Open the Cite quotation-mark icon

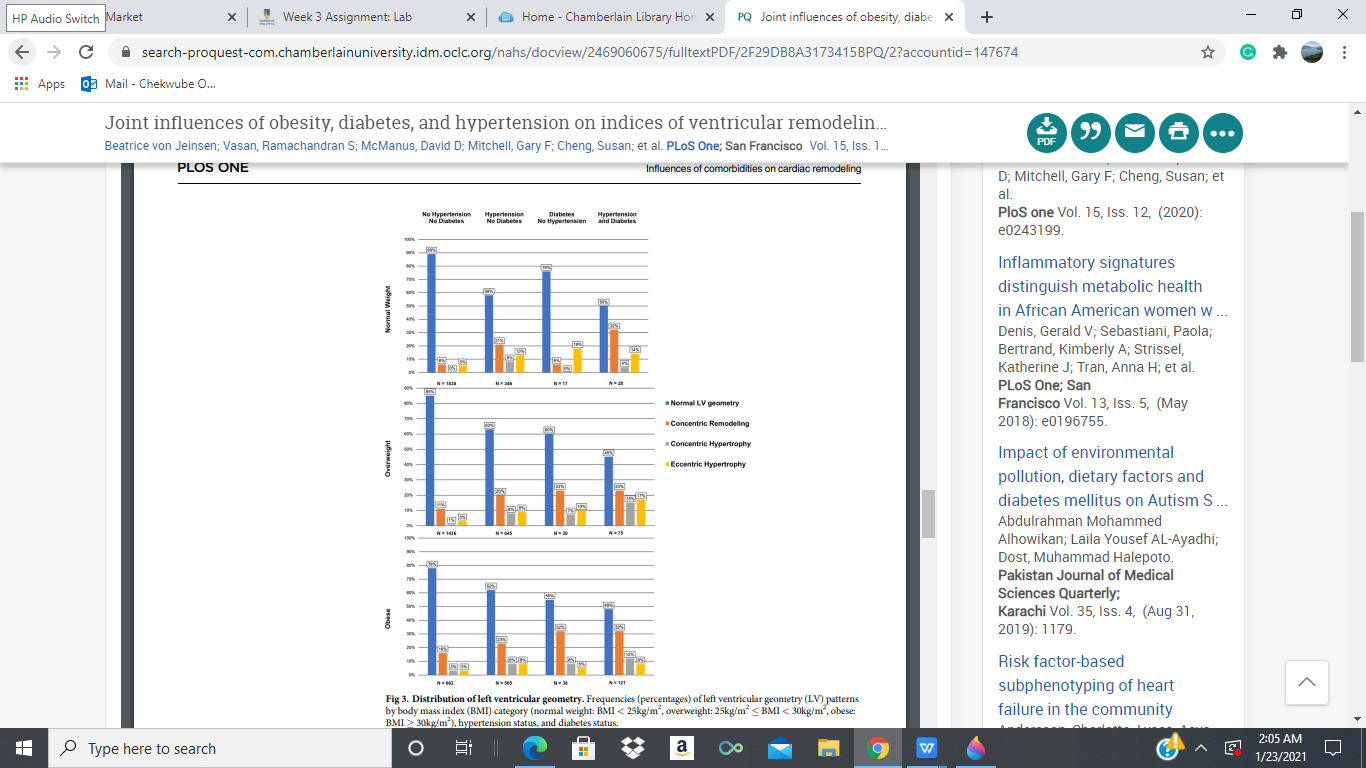[1091, 132]
